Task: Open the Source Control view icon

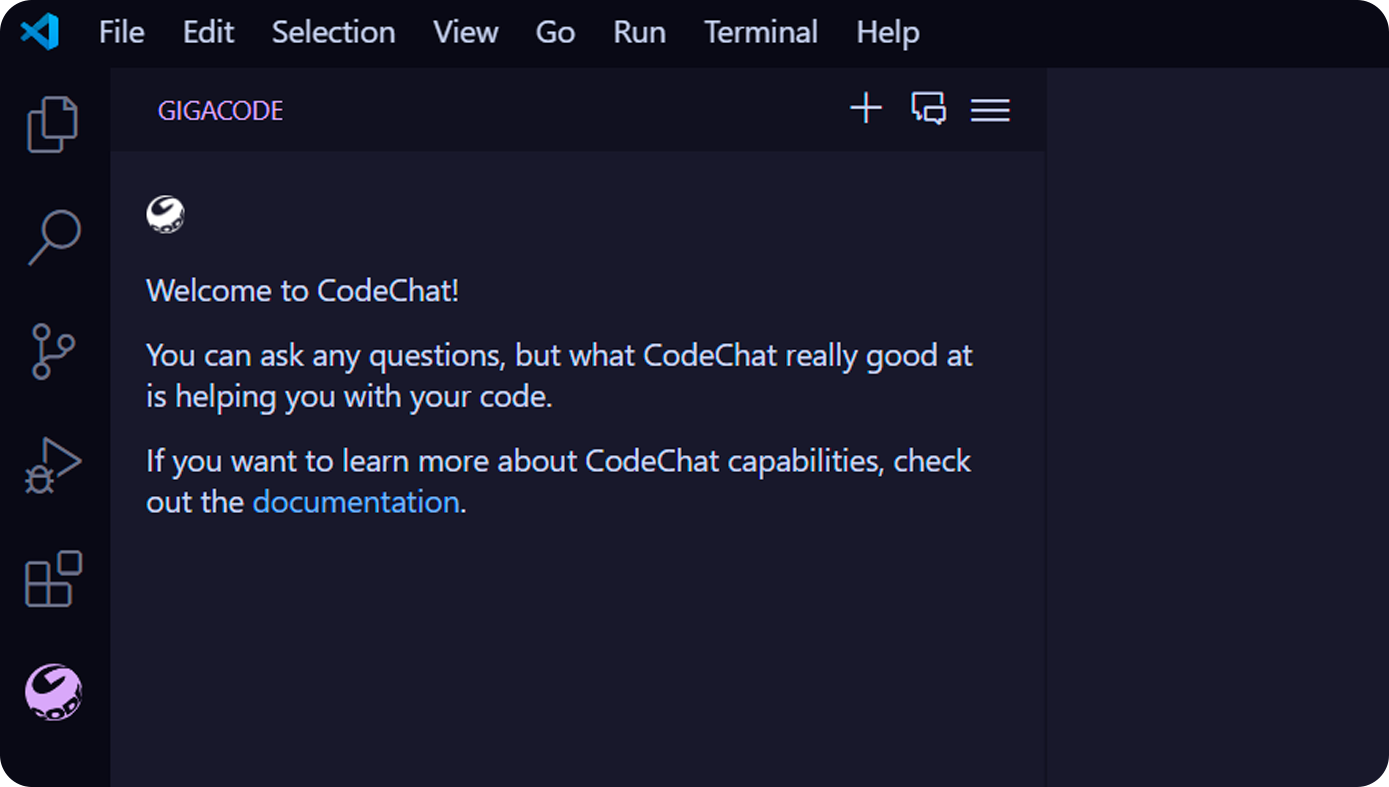Action: point(53,351)
